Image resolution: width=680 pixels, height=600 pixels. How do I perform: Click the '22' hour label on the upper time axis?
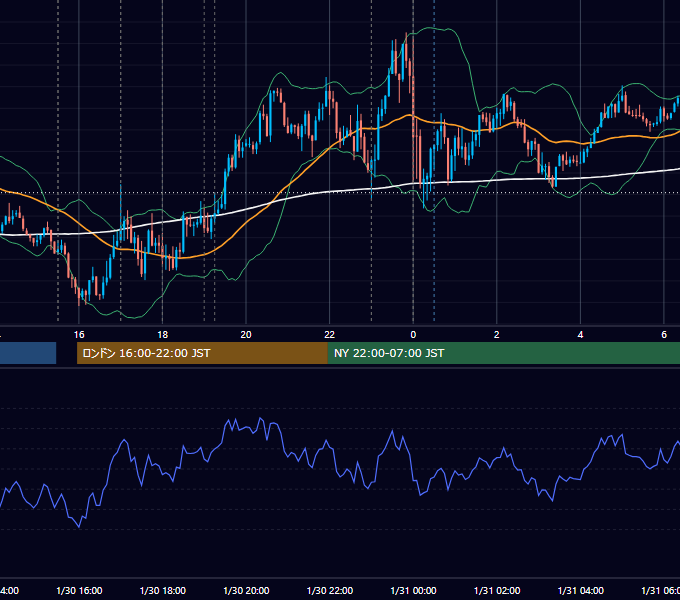click(x=330, y=335)
